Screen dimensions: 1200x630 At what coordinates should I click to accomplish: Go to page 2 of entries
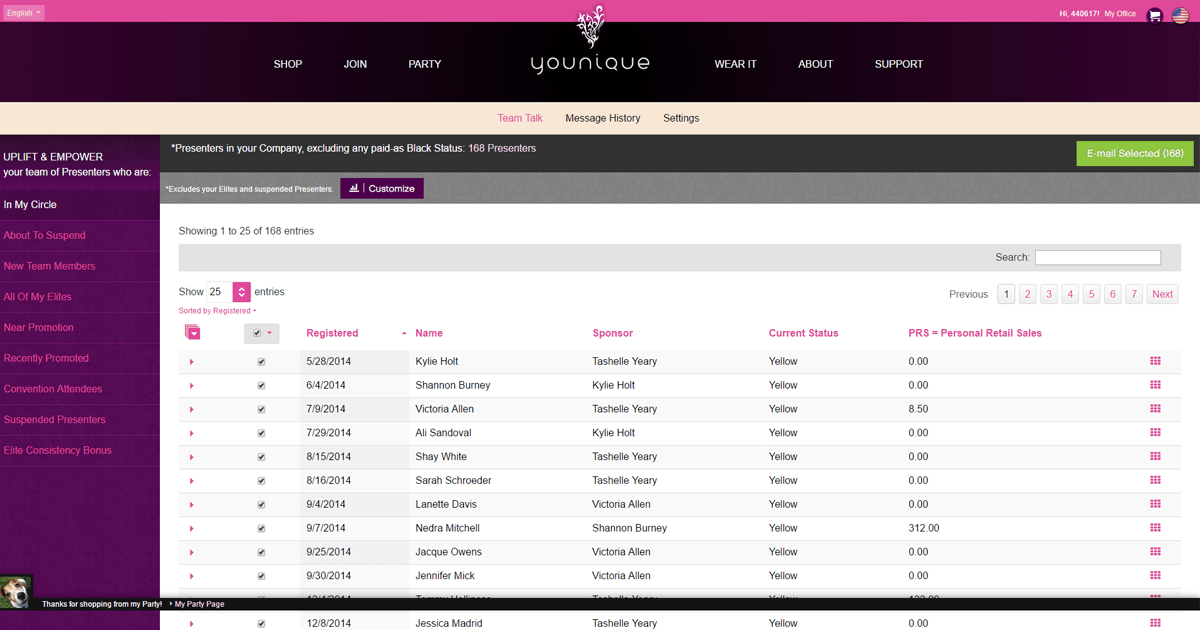(x=1027, y=294)
